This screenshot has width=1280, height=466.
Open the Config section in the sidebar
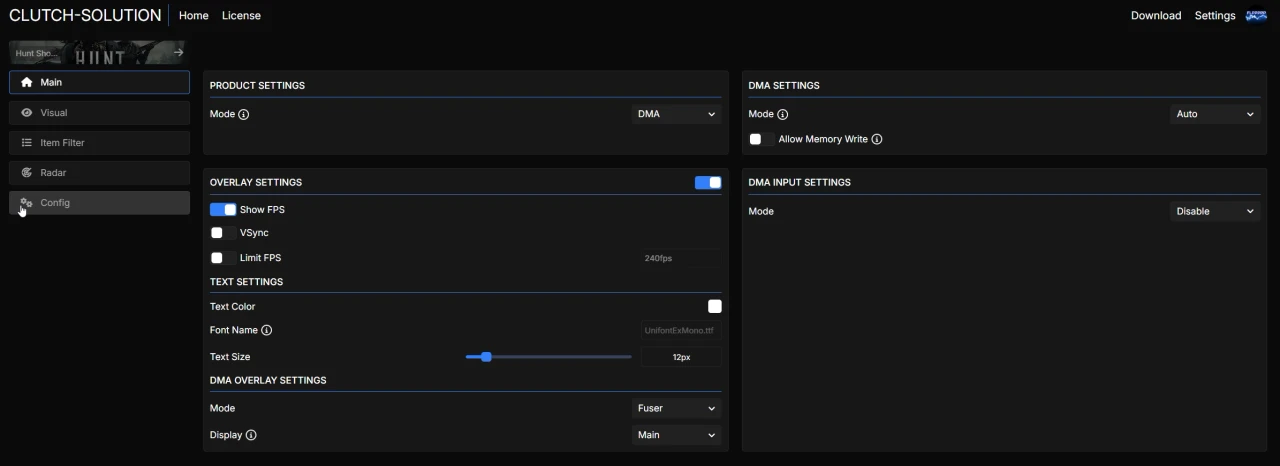point(99,203)
